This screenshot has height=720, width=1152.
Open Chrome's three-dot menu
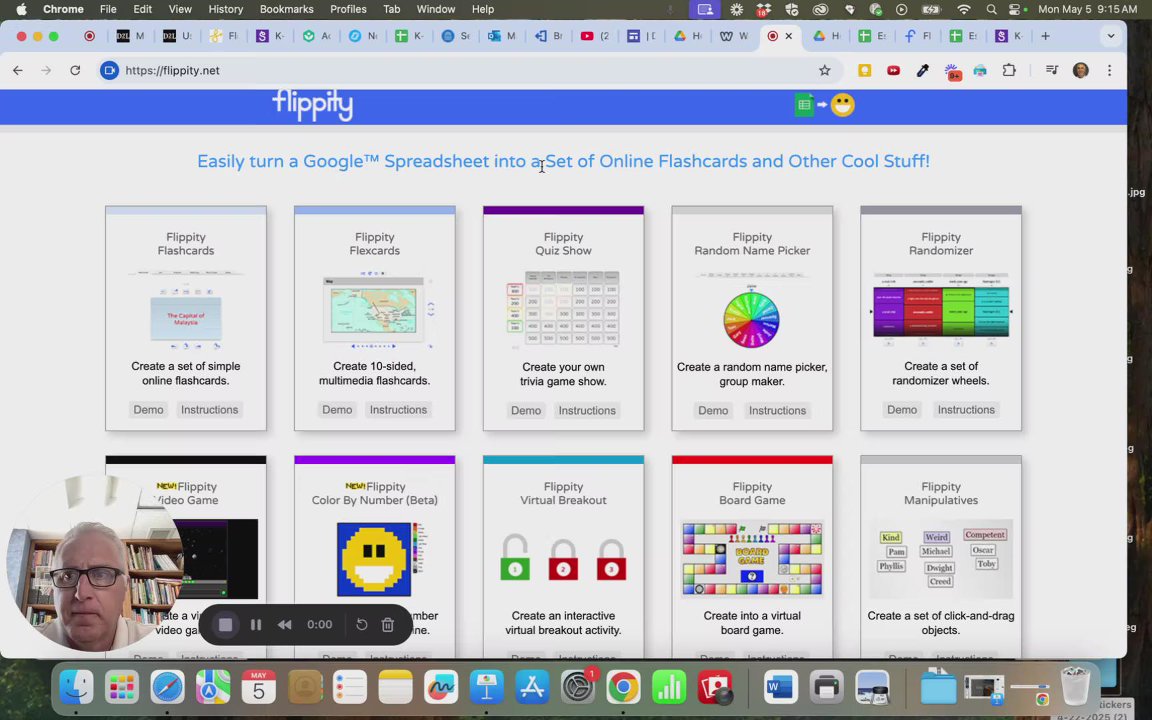coord(1110,71)
